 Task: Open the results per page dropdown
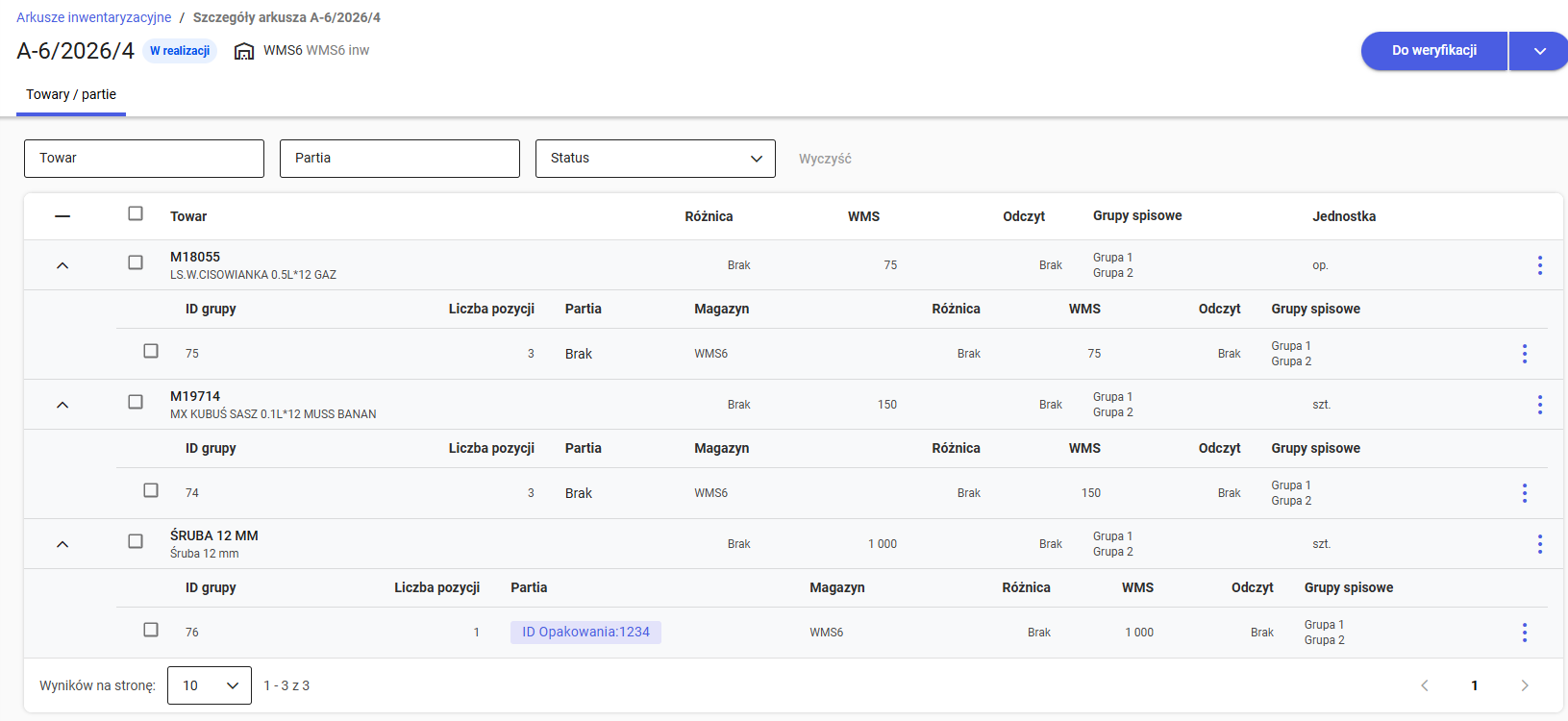(x=210, y=685)
